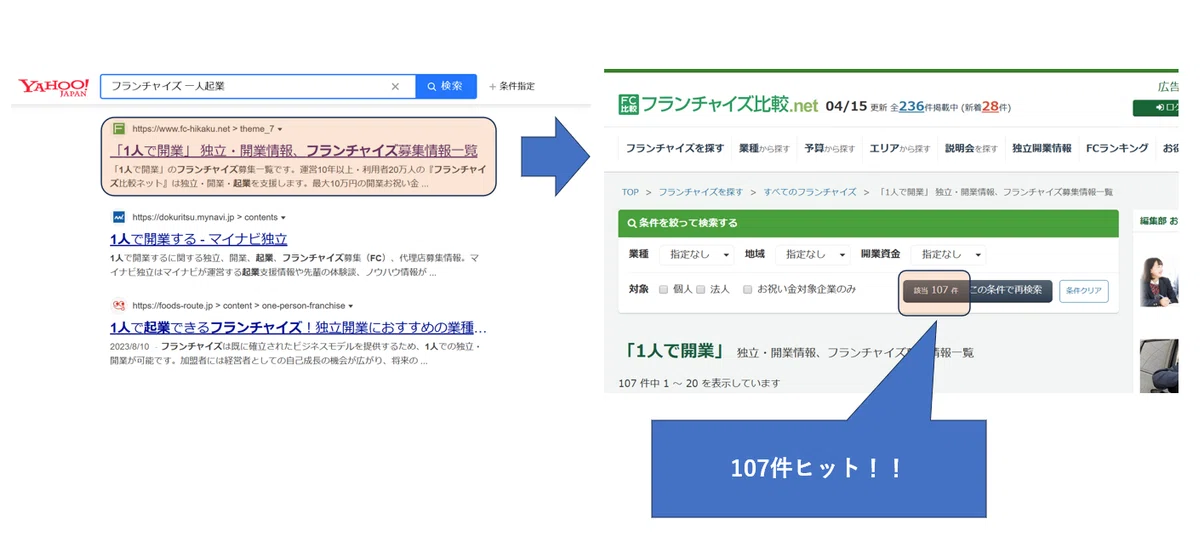Expand dropdown arrow beside dokuritsu.mynavi.jp URL
Screen dimensions: 1200x542
pyautogui.click(x=284, y=218)
